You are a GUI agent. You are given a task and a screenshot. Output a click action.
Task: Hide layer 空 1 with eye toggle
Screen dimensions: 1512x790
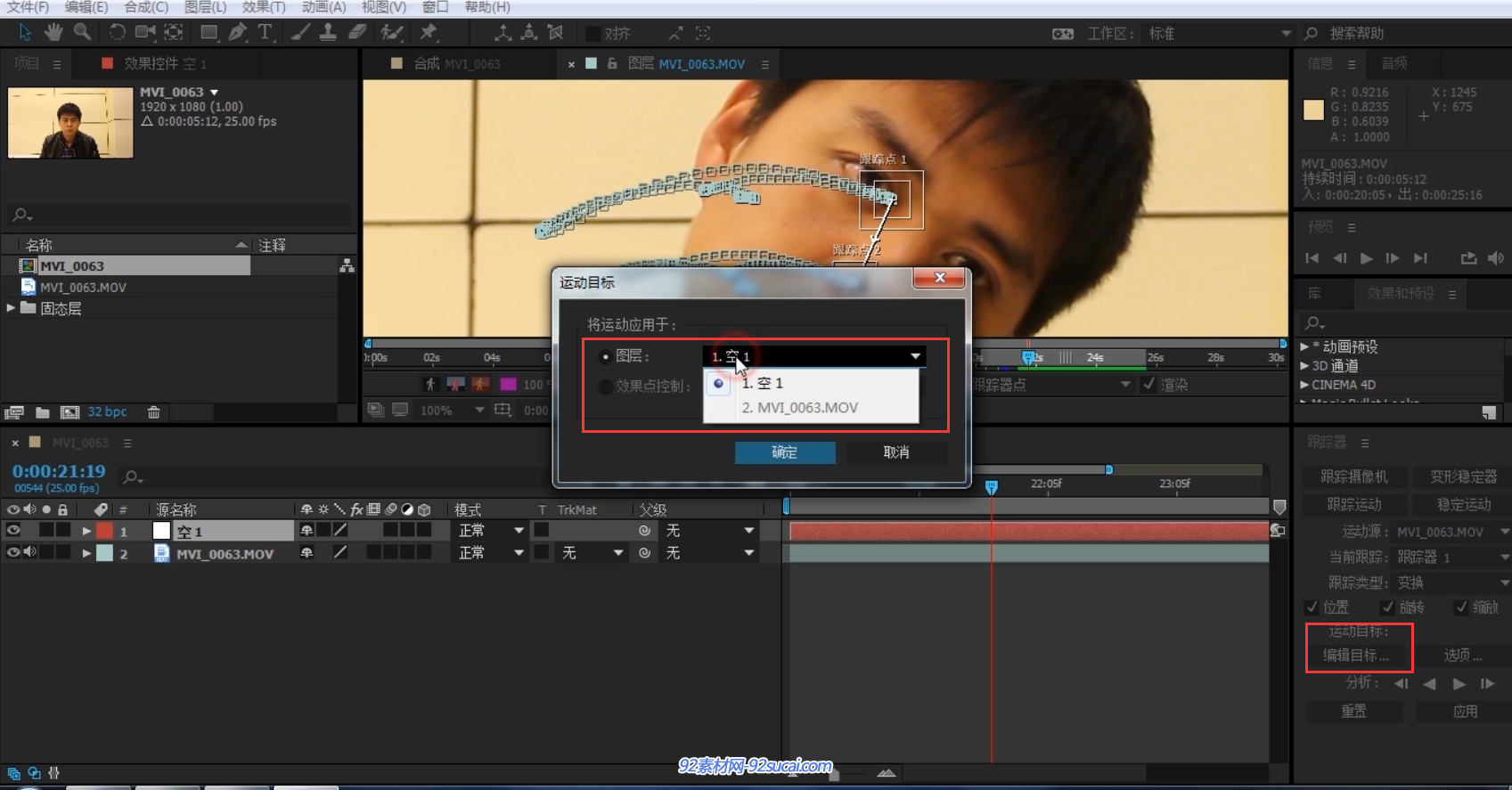tap(13, 530)
